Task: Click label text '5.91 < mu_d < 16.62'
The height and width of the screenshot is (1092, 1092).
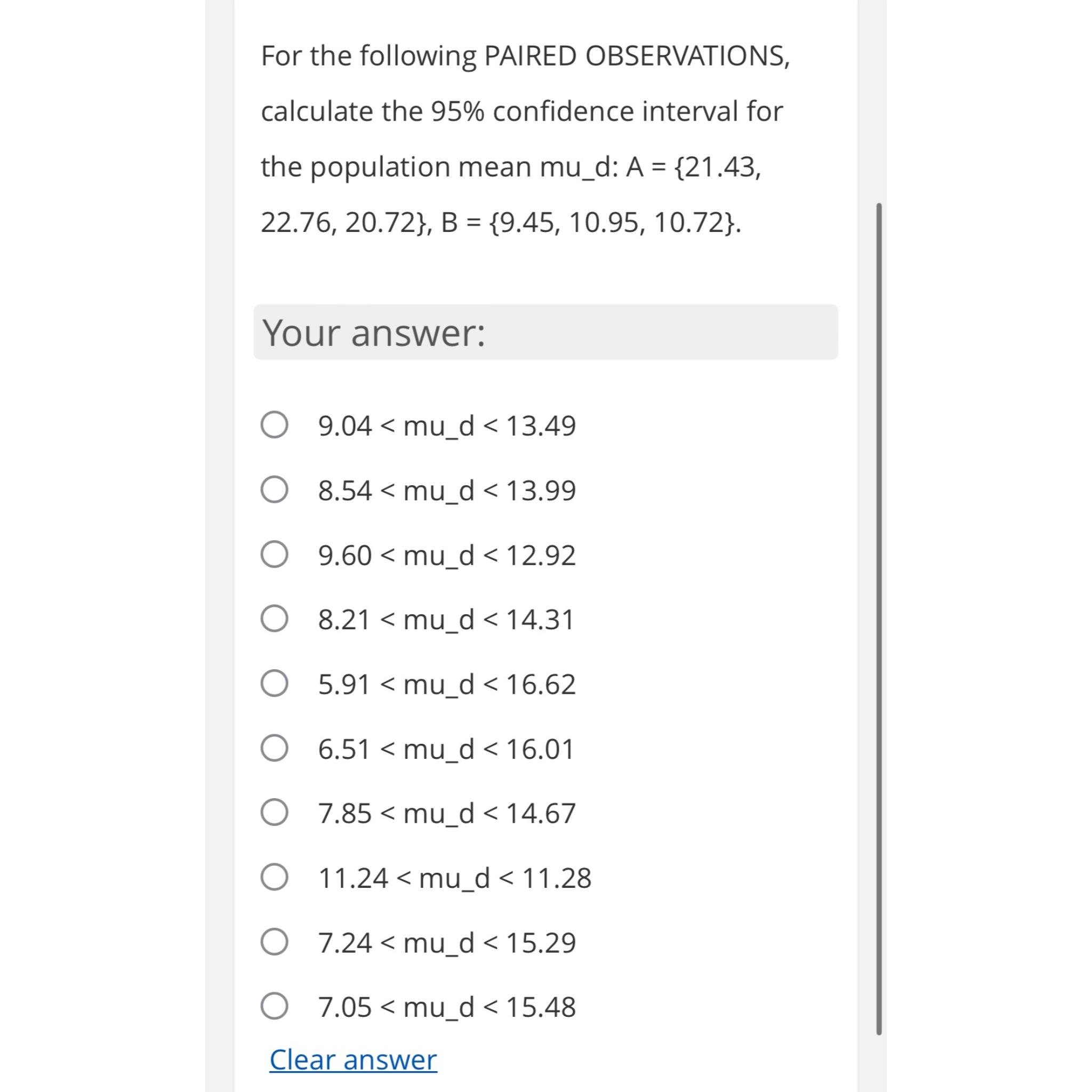Action: pos(447,685)
